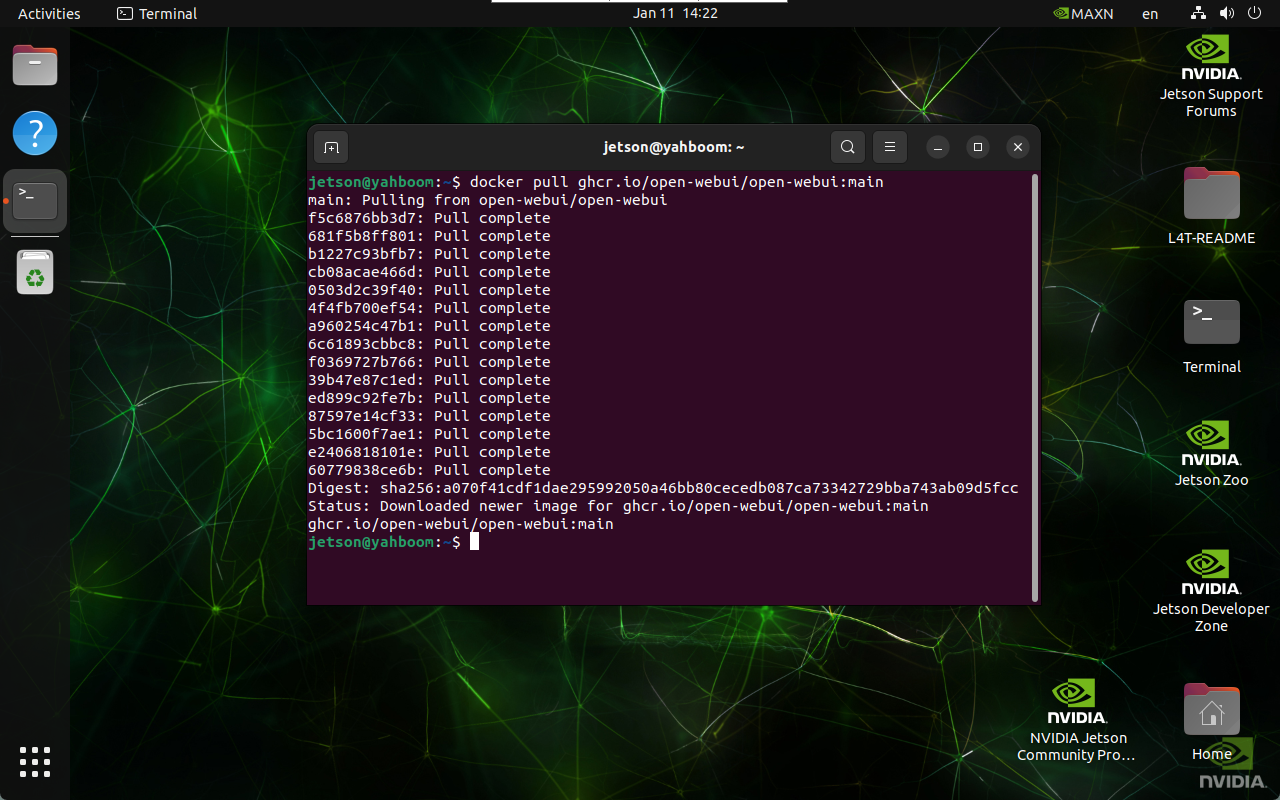This screenshot has height=800, width=1280.
Task: Open a new terminal tab
Action: tap(331, 147)
